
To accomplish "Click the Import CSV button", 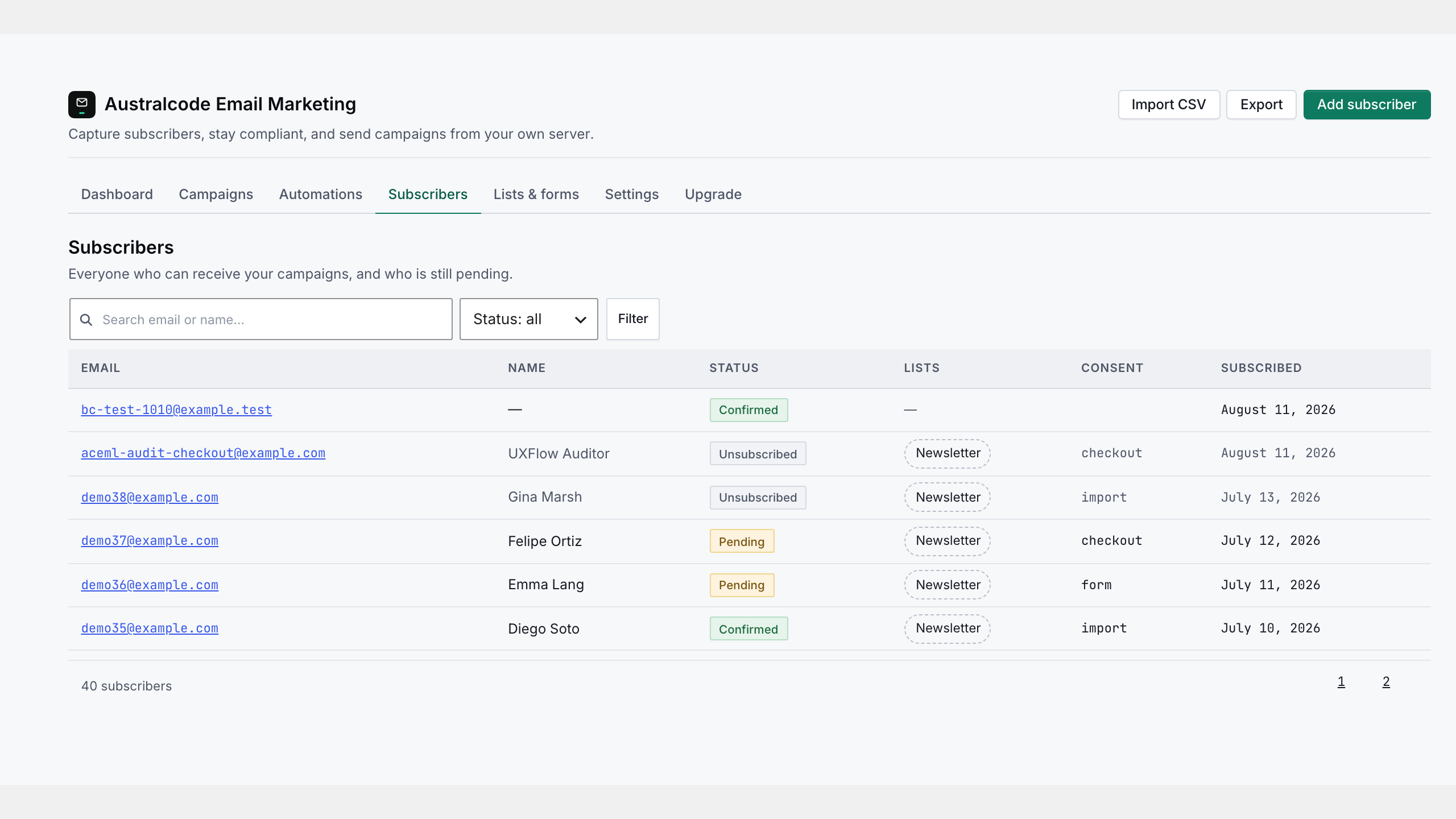I will pyautogui.click(x=1169, y=105).
